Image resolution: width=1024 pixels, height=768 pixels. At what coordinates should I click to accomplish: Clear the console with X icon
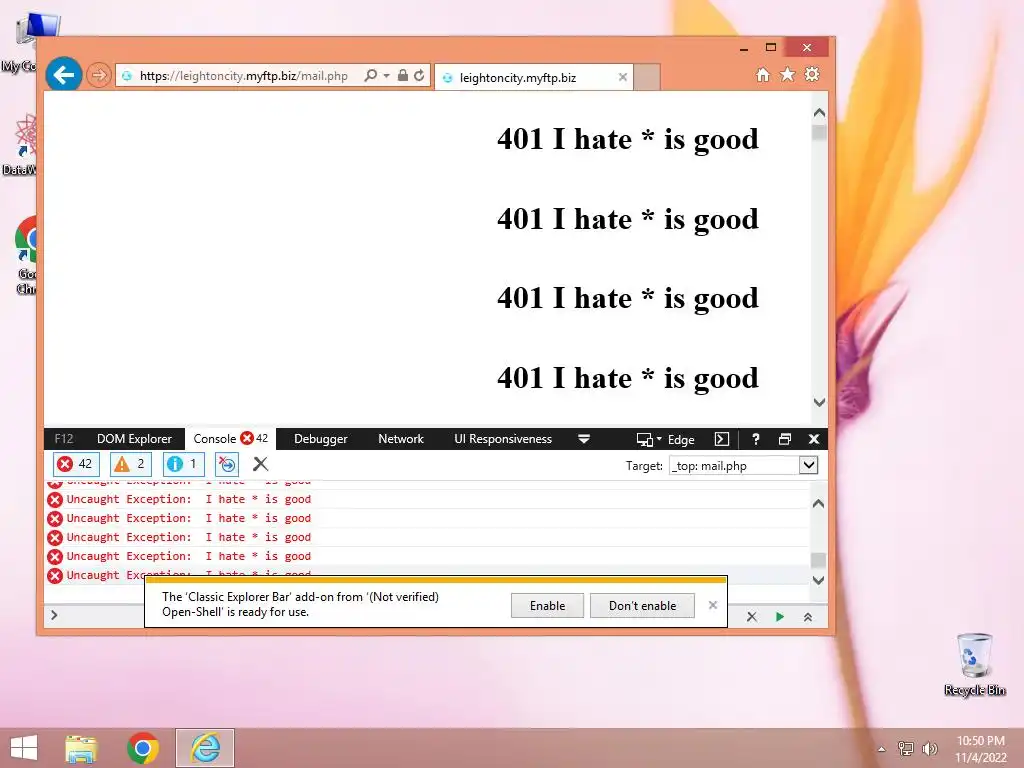pos(261,464)
